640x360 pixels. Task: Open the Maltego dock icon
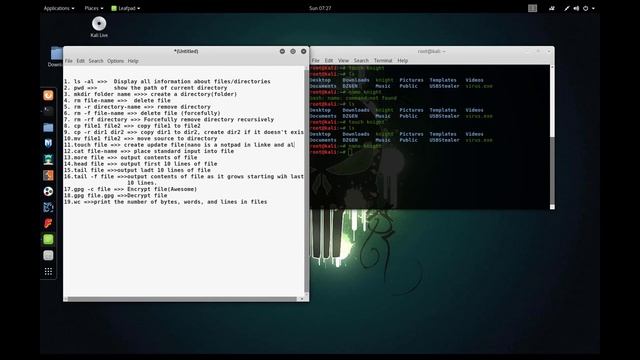[48, 191]
